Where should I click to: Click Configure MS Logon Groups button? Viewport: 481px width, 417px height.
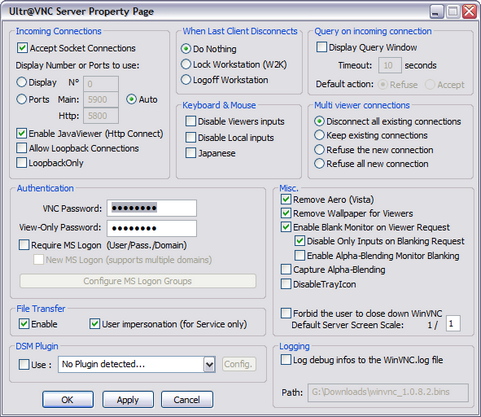138,281
